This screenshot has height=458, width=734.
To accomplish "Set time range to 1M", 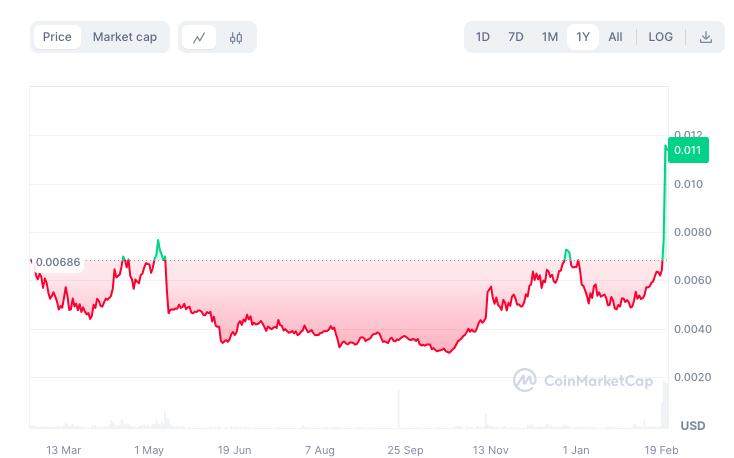I will point(550,37).
